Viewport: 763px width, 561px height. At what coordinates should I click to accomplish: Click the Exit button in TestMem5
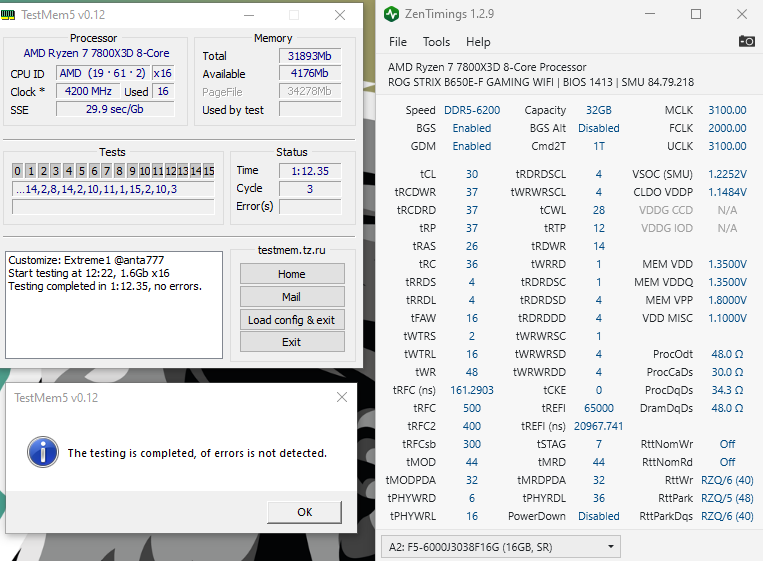click(292, 342)
